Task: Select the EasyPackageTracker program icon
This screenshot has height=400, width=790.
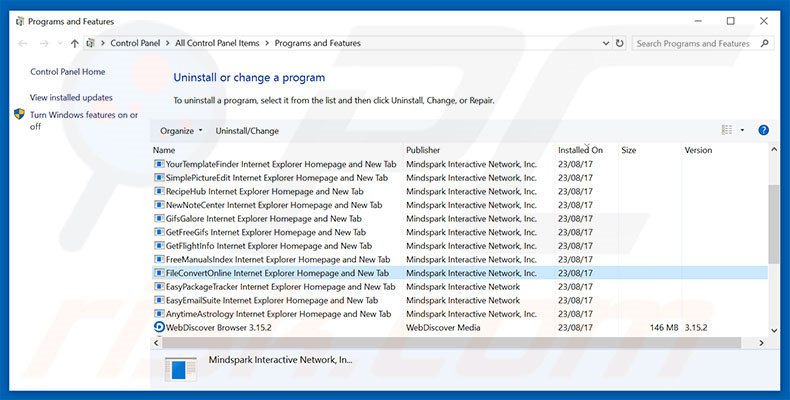Action: 159,287
